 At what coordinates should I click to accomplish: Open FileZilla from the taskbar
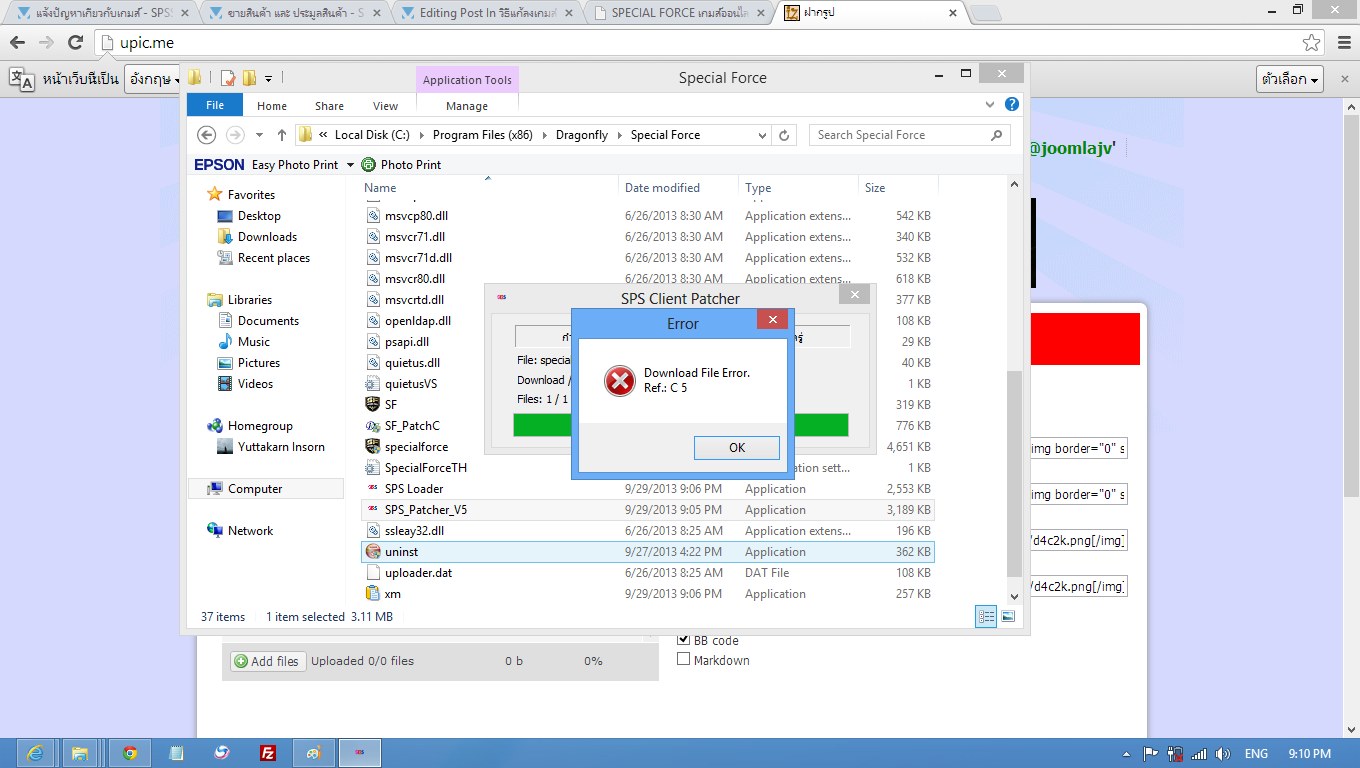click(267, 753)
